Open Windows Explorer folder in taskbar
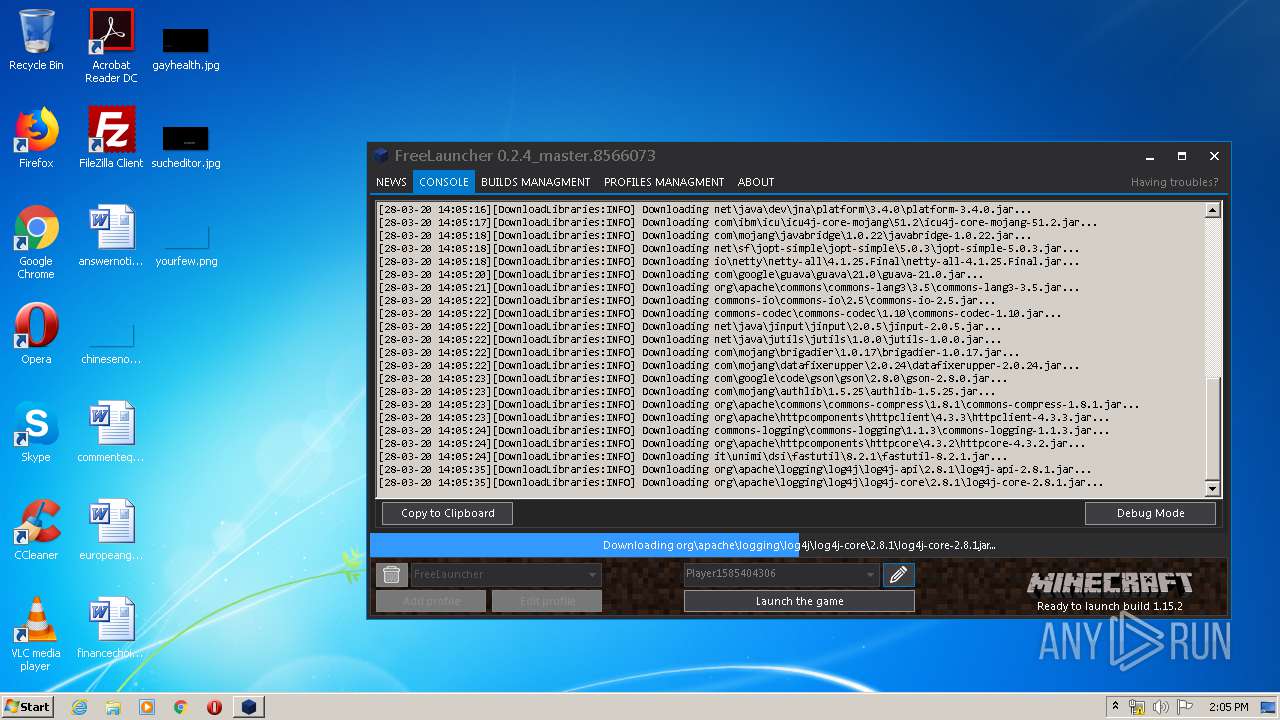 point(113,707)
